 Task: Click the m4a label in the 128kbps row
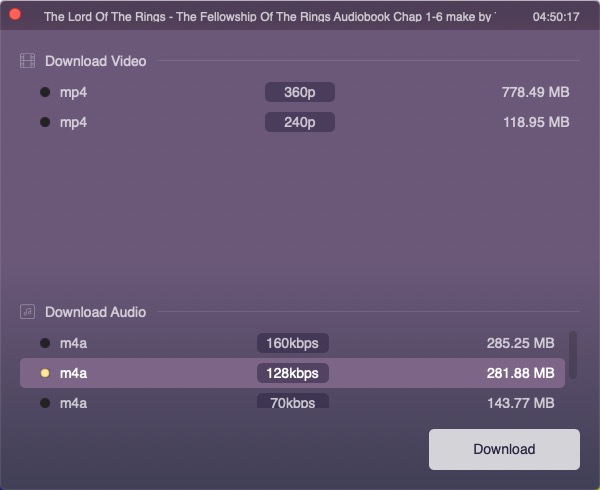coord(73,373)
